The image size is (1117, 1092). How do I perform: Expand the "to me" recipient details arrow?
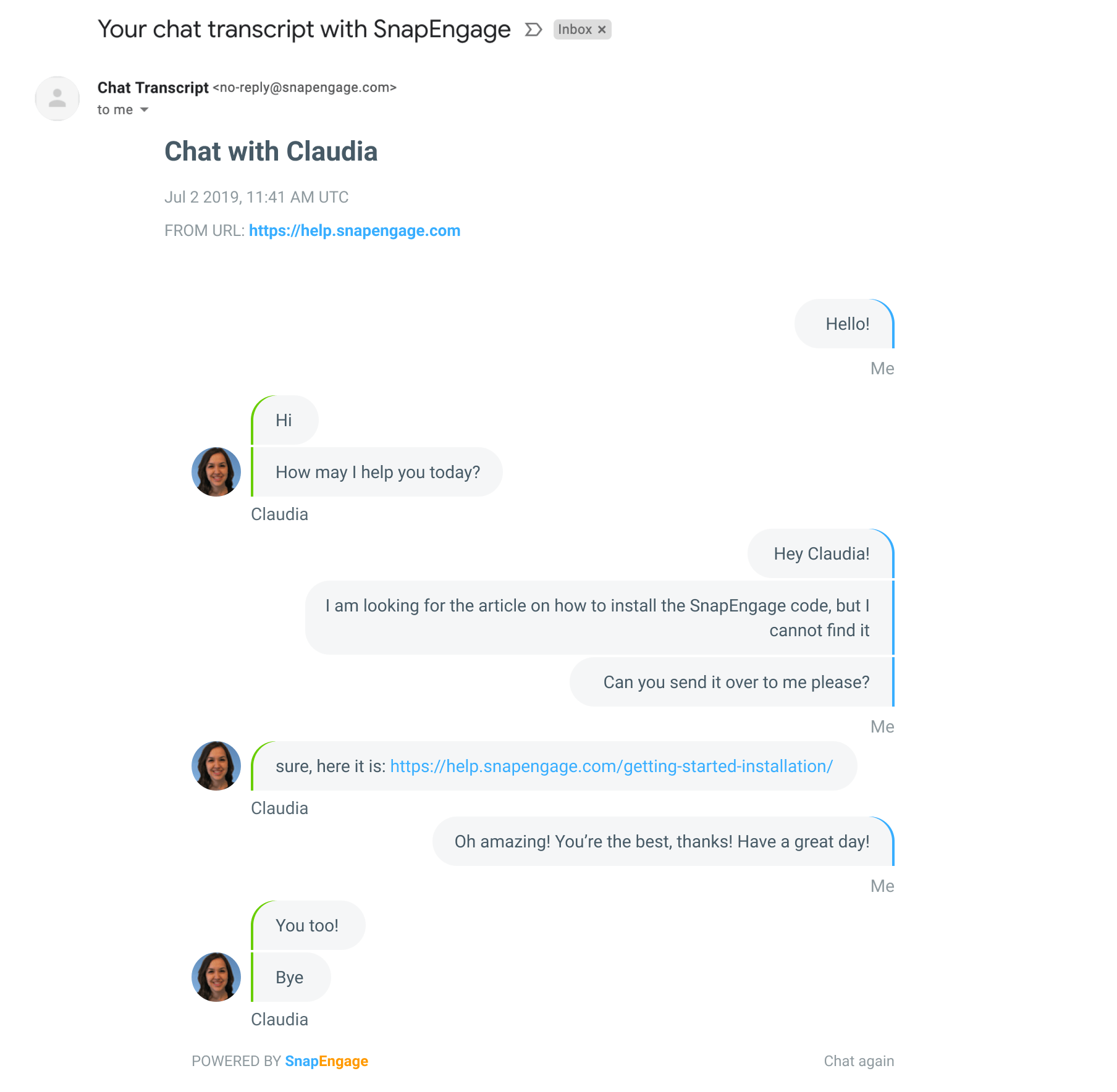click(x=145, y=110)
